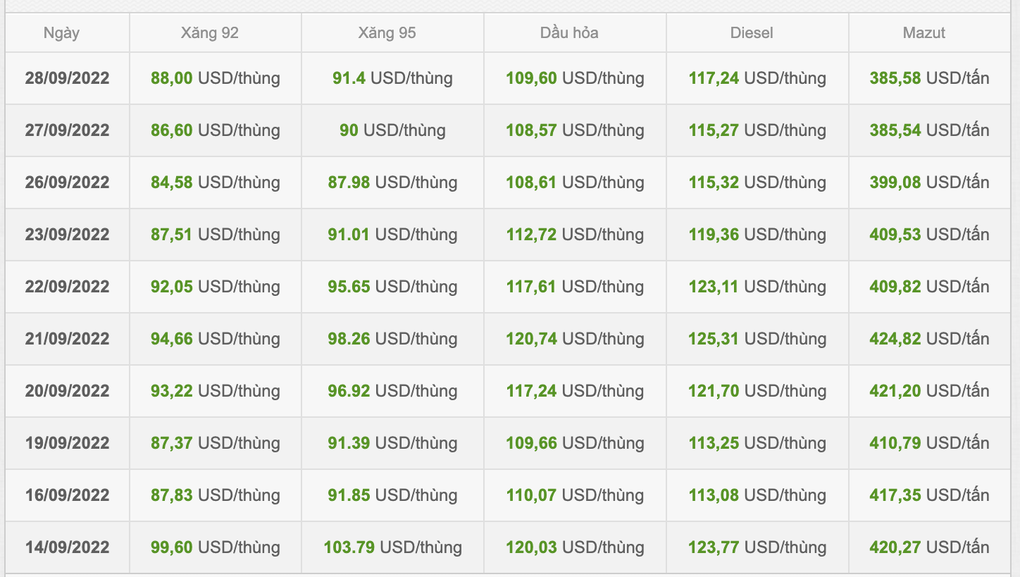Click the 90 USD/thùng Xăng 95 value
1020x577 pixels.
click(x=392, y=130)
